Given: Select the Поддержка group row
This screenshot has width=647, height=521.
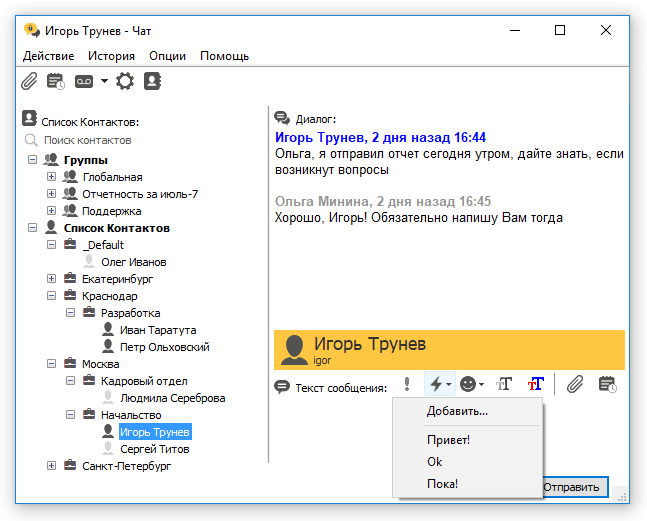Looking at the screenshot, I should click(x=111, y=211).
